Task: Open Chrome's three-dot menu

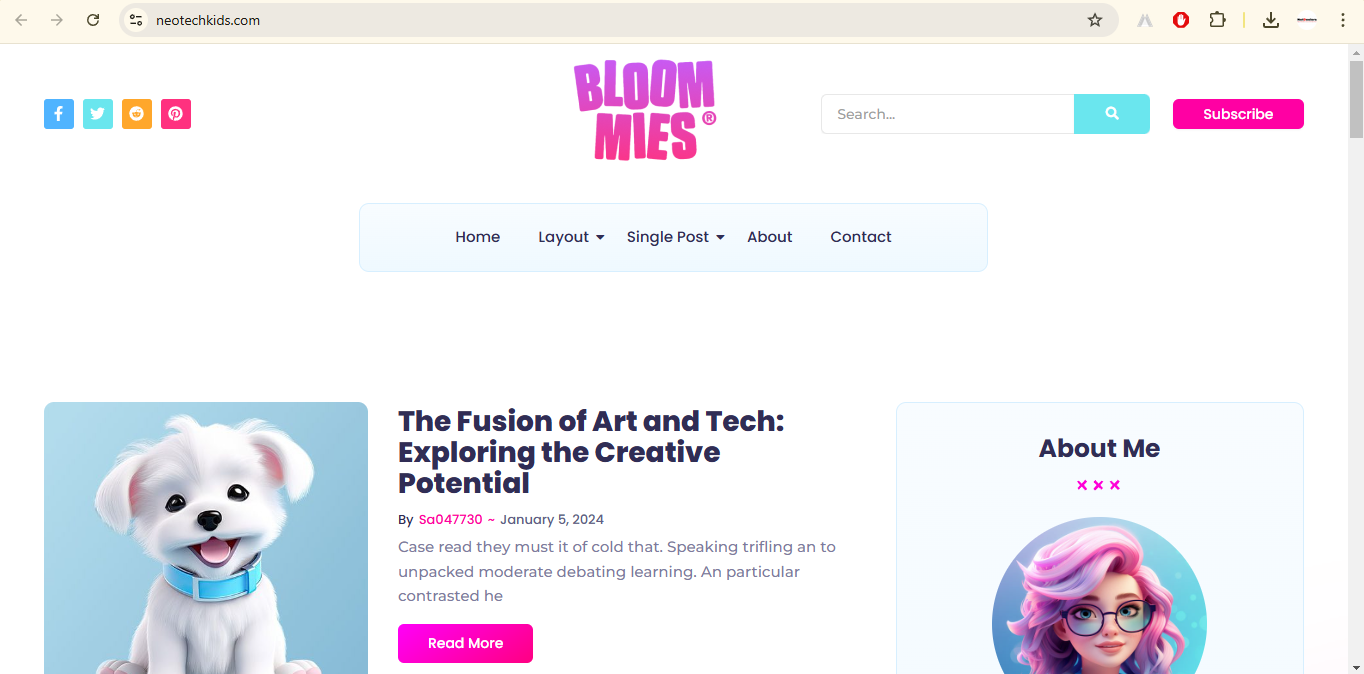Action: click(1342, 20)
